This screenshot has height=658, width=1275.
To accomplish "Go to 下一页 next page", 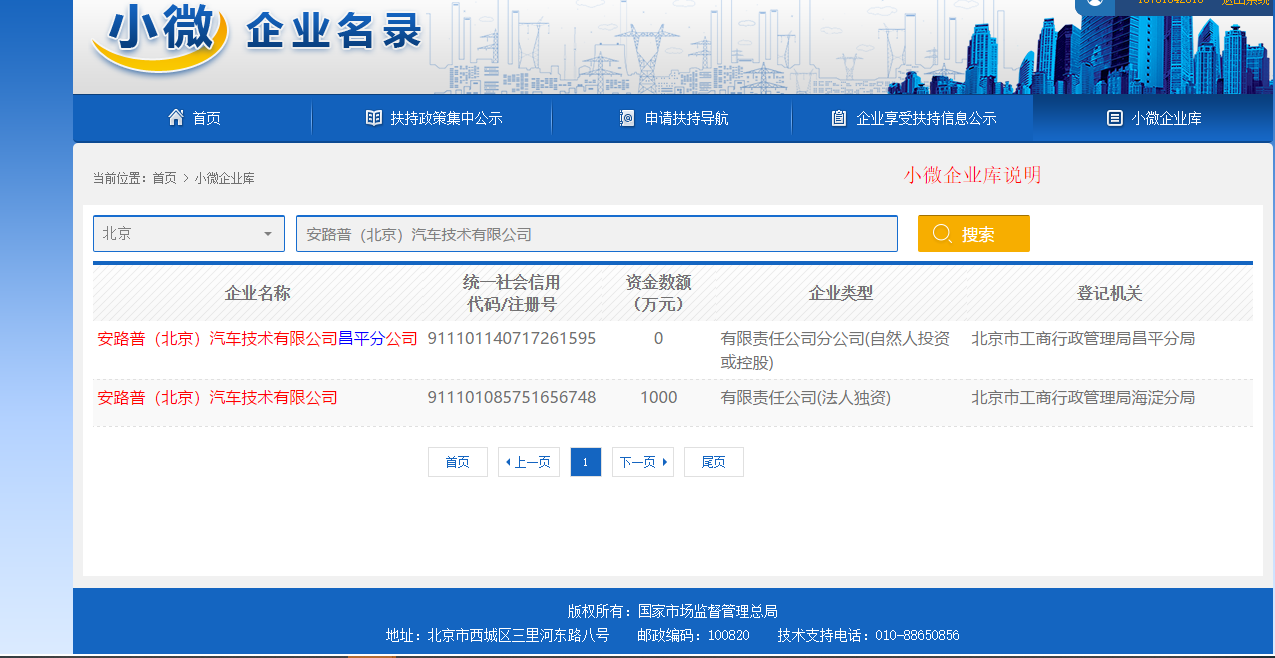I will click(x=643, y=462).
